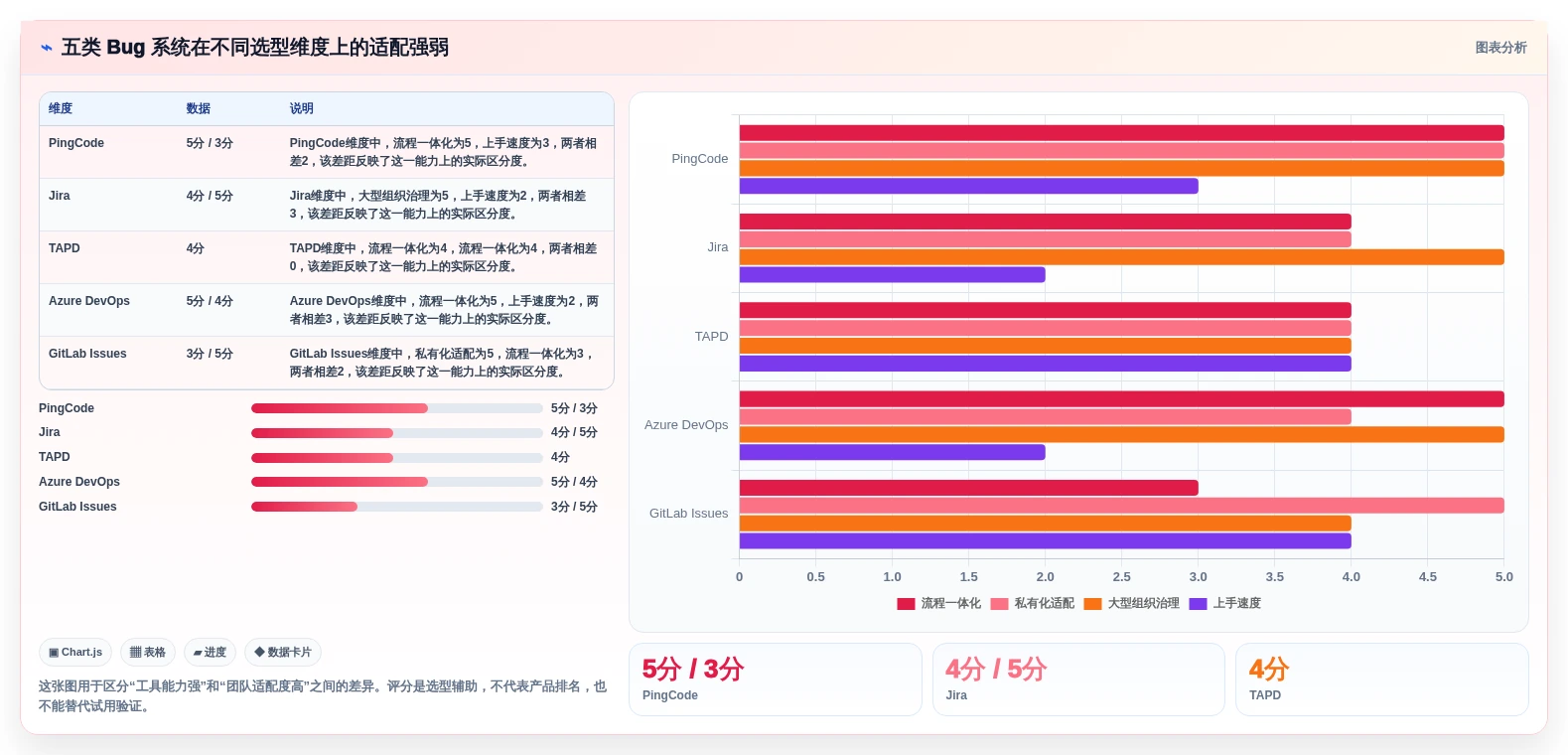Click the GitLab Issues red 流程一体化 bar
This screenshot has height=755, width=1568.
pyautogui.click(x=969, y=488)
